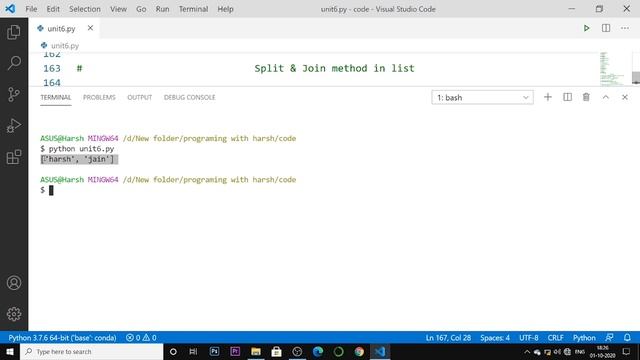Screen dimensions: 640x360
Task: Open the File menu
Action: pyautogui.click(x=31, y=9)
